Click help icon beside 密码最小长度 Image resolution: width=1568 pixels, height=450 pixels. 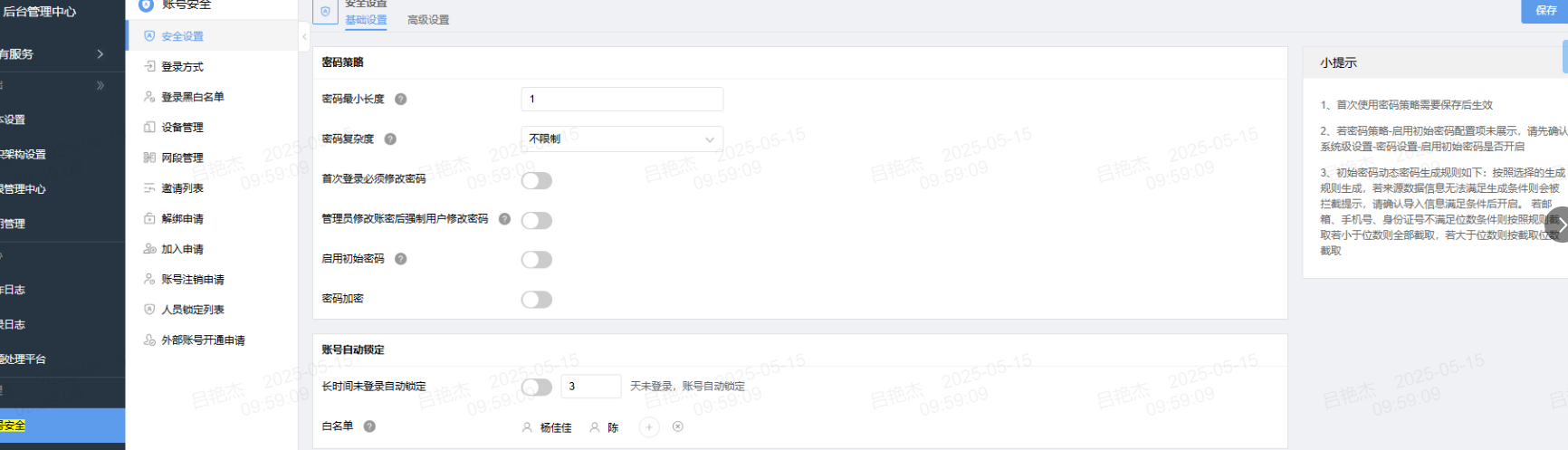point(401,100)
